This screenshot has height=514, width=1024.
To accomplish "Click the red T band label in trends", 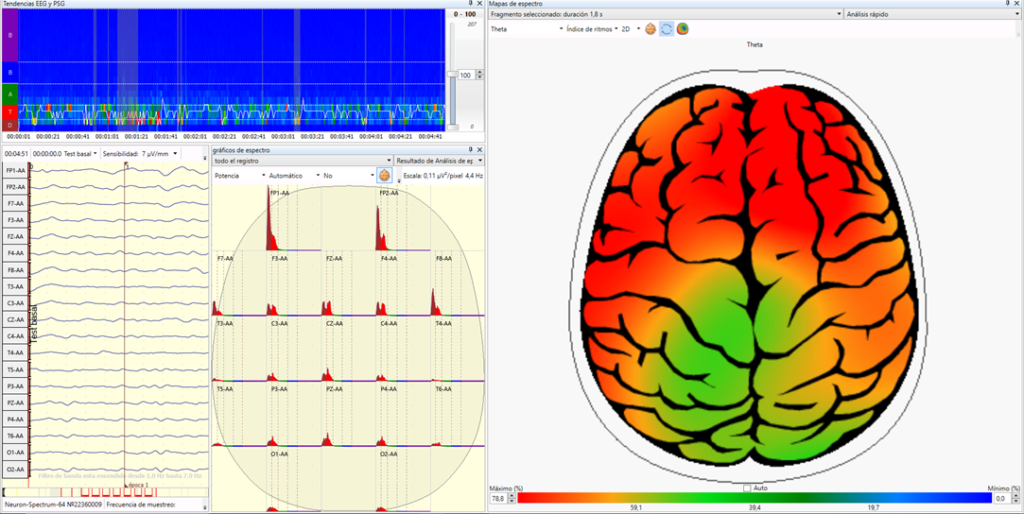I will click(x=10, y=112).
